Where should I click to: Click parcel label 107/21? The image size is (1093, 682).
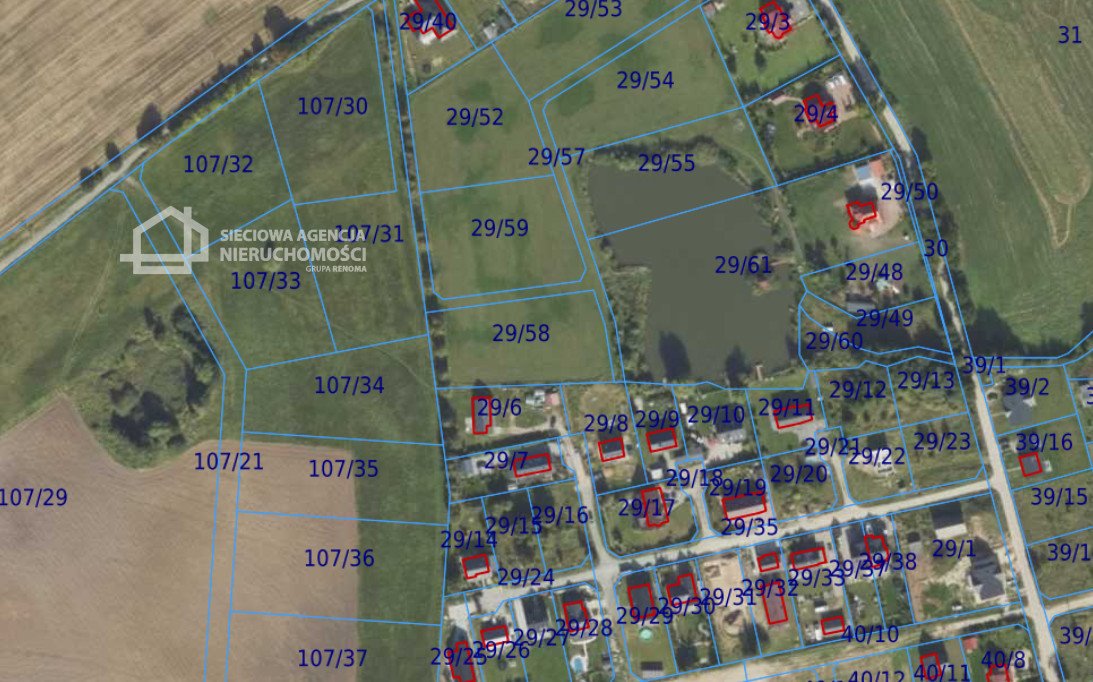[x=229, y=462]
